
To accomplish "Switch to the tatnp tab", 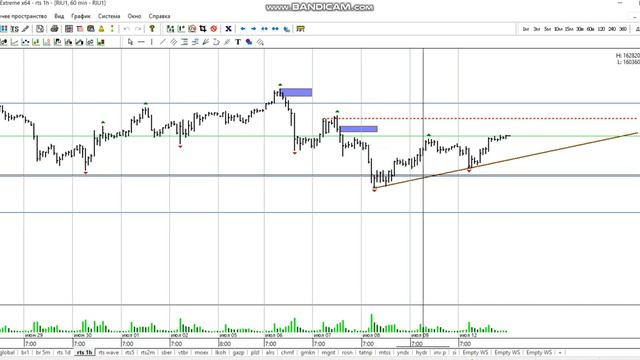I will (365, 352).
